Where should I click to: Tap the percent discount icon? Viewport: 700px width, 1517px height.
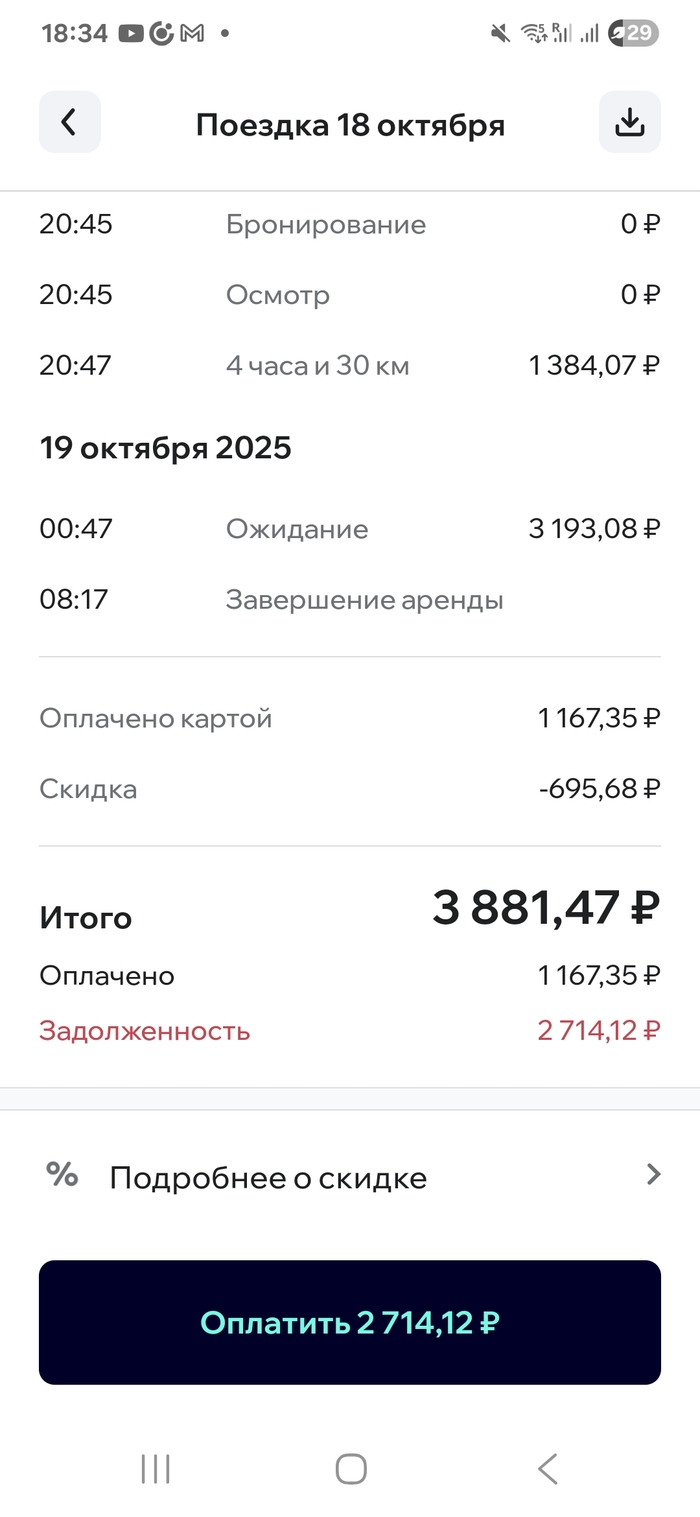point(62,1174)
